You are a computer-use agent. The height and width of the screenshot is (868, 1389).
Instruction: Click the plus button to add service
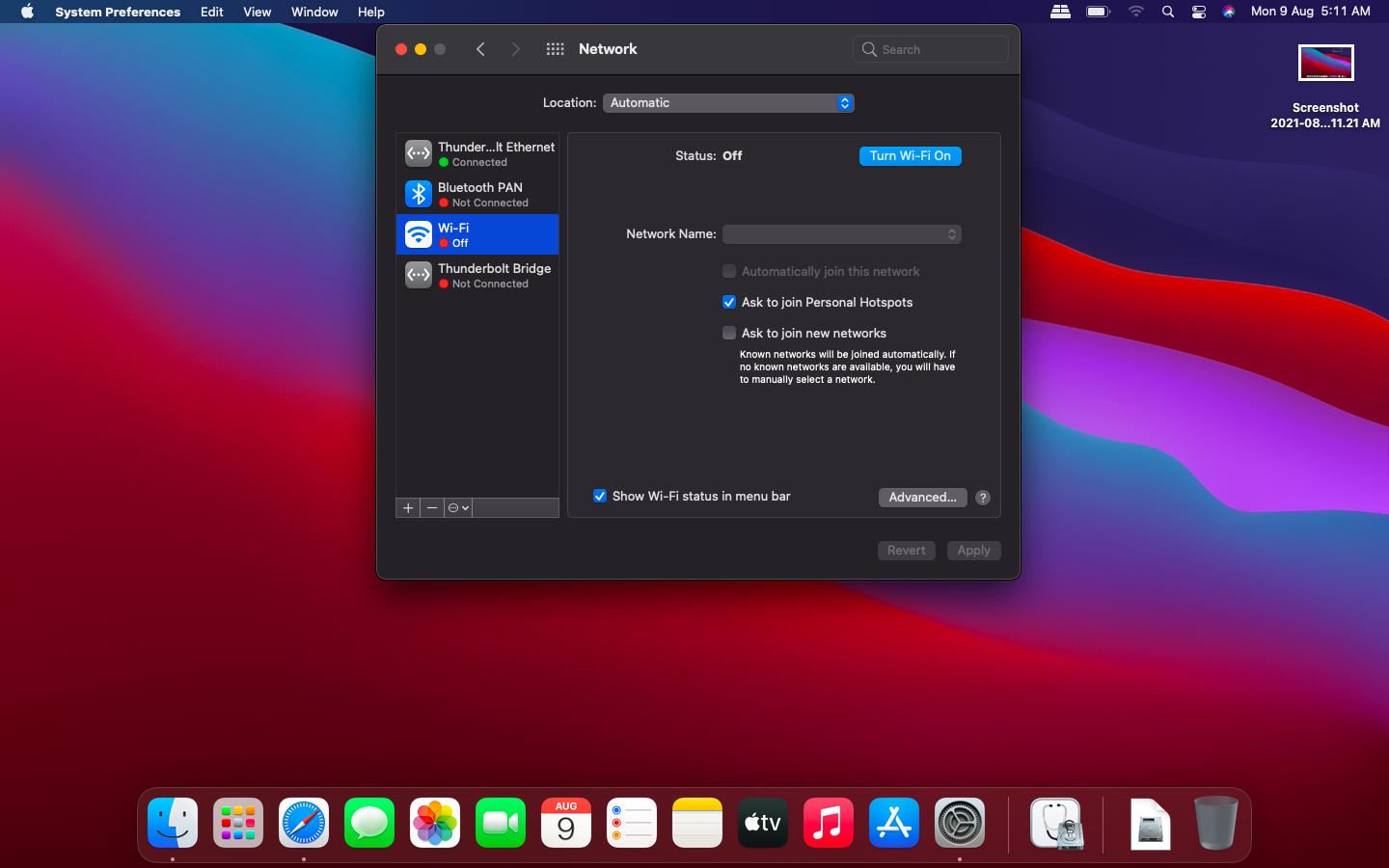click(x=408, y=507)
